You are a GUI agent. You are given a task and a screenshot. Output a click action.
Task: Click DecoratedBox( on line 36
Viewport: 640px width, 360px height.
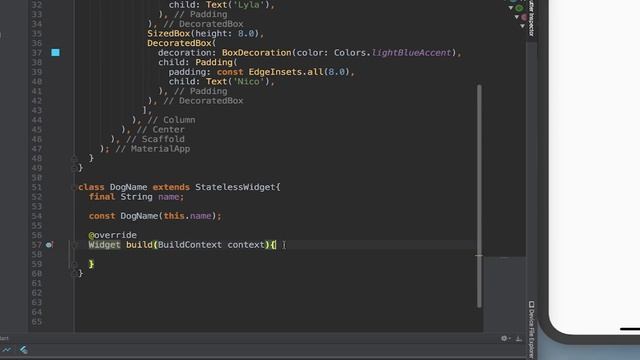click(182, 43)
